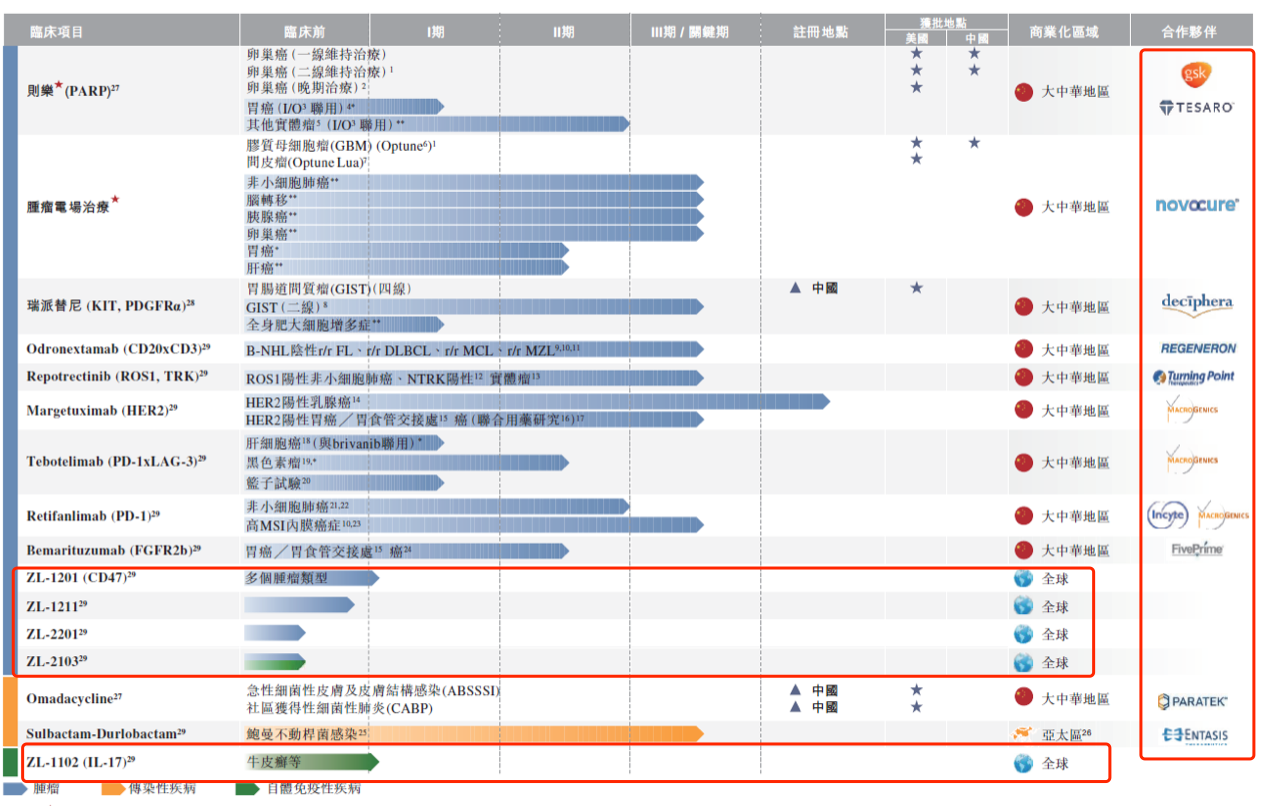Click the globe icon in ZL-1201 (CD47) row
The width and height of the screenshot is (1265, 806).
pyautogui.click(x=1023, y=579)
